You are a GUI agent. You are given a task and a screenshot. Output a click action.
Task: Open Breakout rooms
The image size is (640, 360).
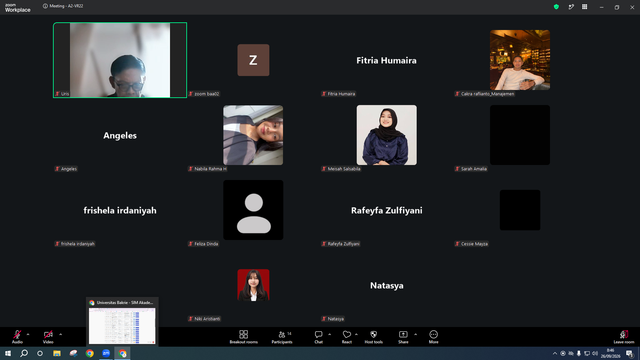[x=244, y=337]
